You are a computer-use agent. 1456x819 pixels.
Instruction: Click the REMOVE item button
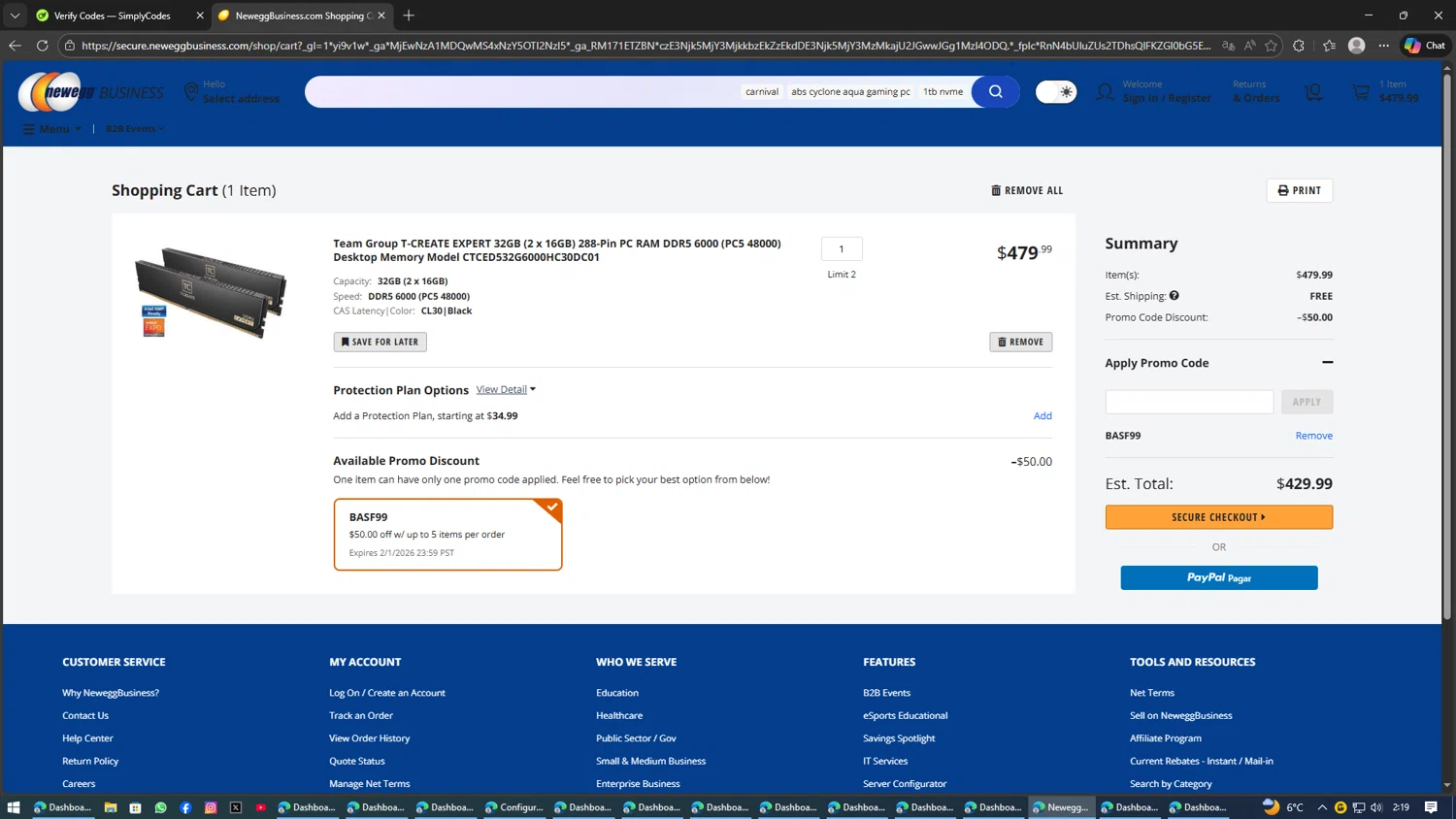(x=1020, y=342)
